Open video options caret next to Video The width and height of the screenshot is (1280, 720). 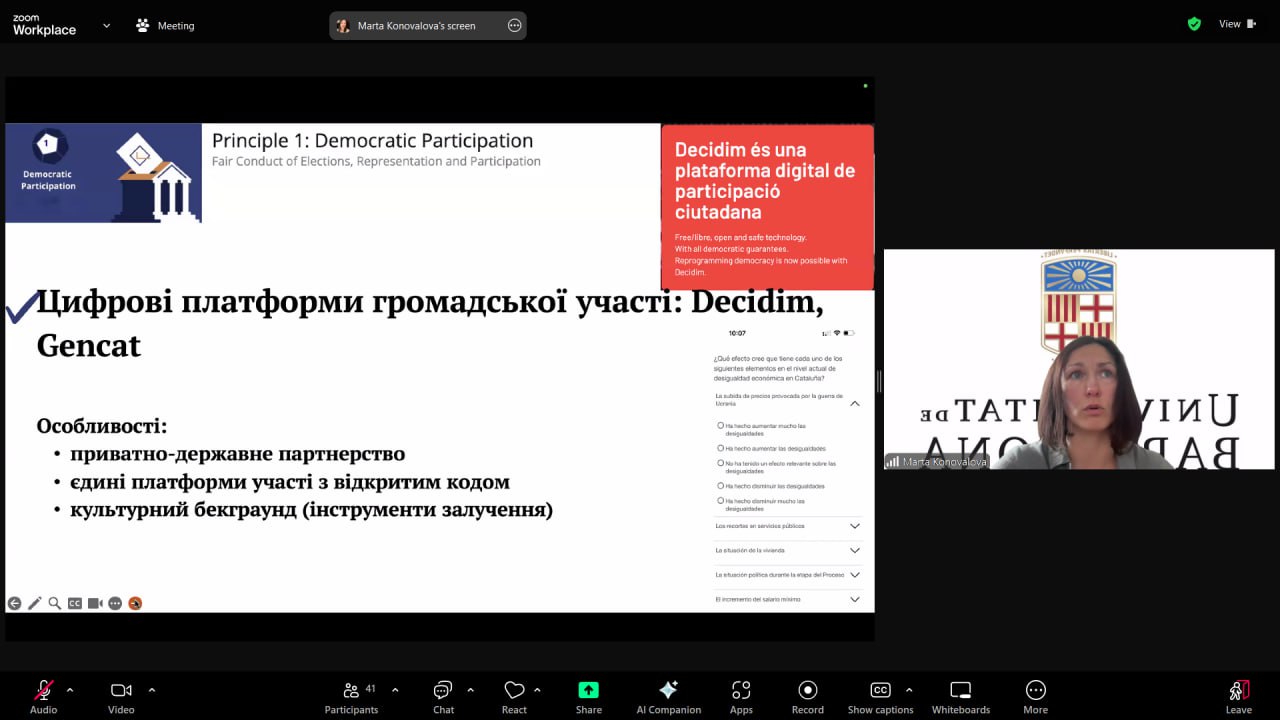point(152,690)
